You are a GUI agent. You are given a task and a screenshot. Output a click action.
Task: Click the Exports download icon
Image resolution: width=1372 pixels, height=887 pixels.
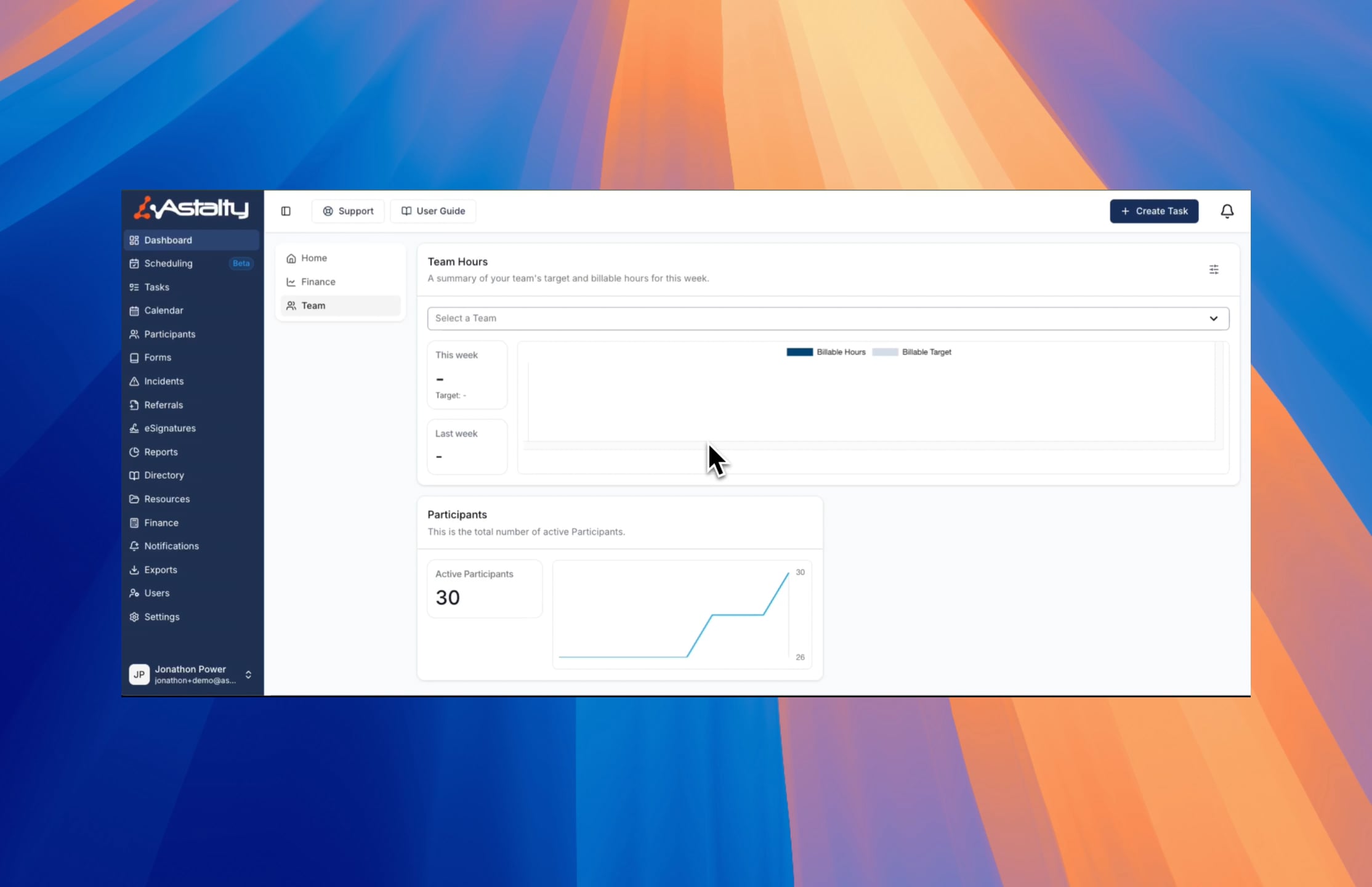point(134,570)
